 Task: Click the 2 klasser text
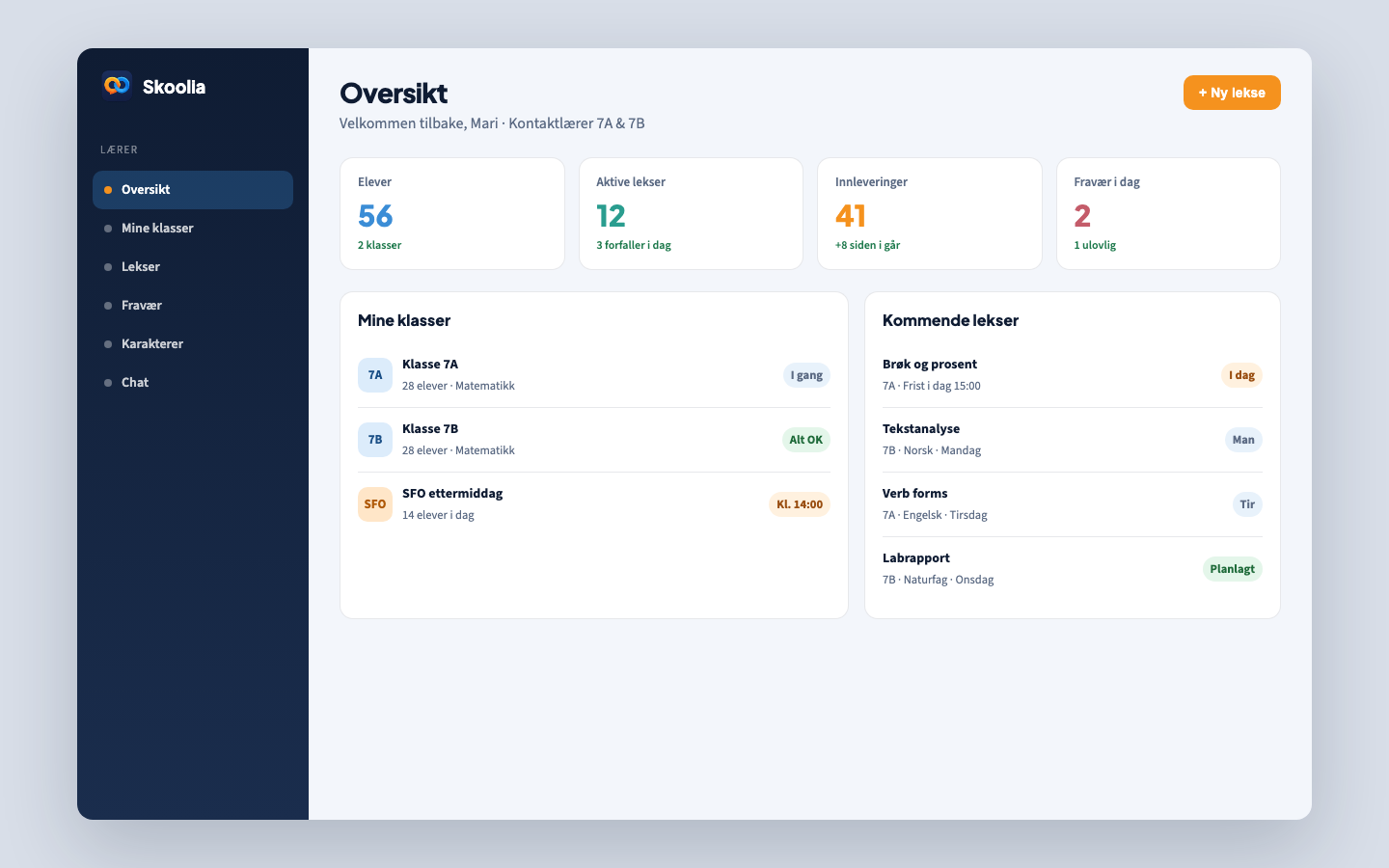[379, 245]
